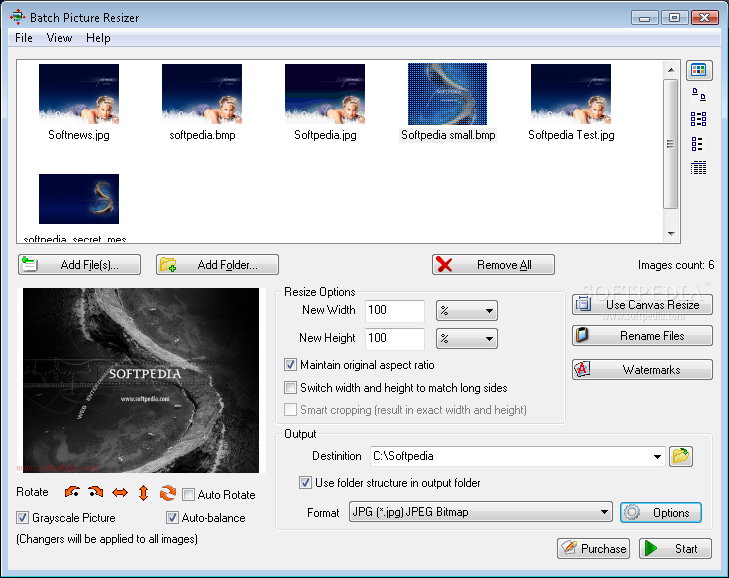Uncheck Auto-balance option

[x=172, y=517]
